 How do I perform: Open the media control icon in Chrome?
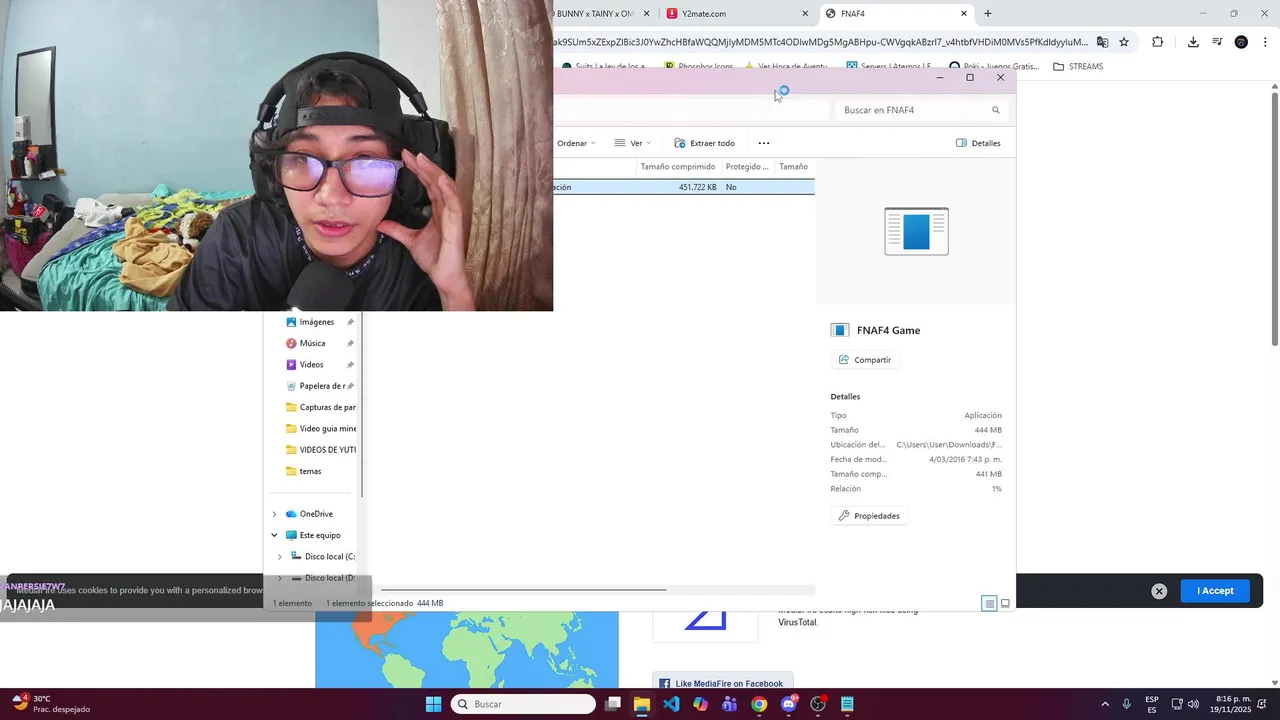pyautogui.click(x=1217, y=42)
